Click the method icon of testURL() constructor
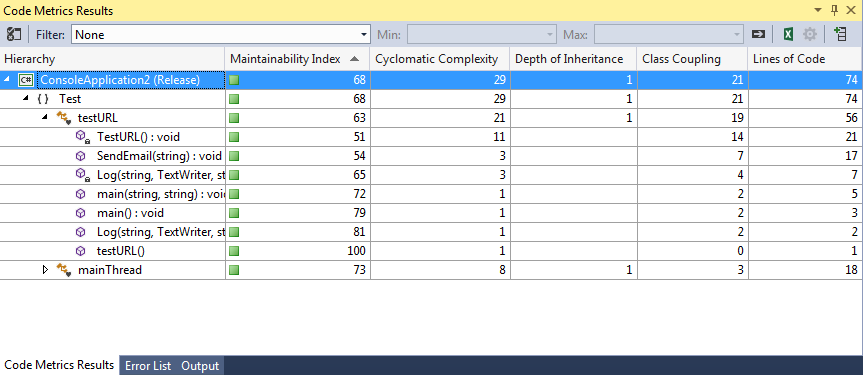The width and height of the screenshot is (863, 375). point(80,251)
